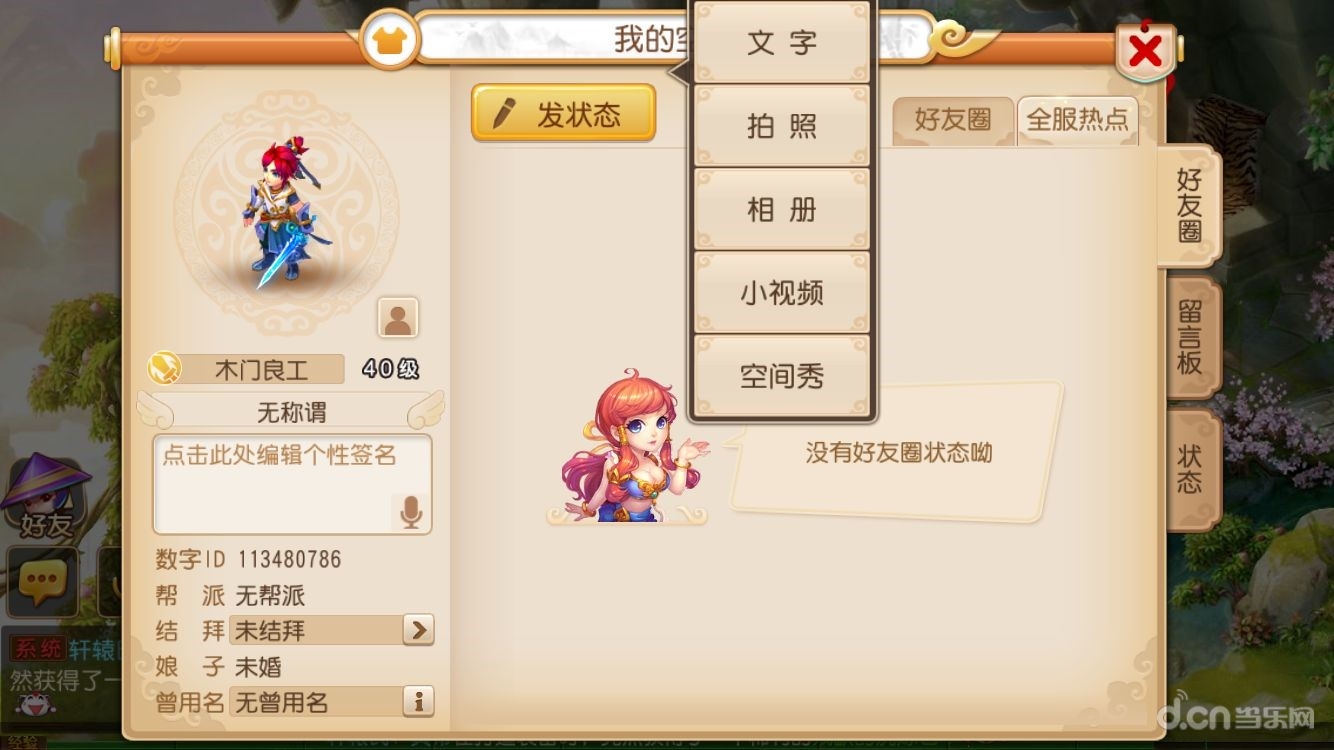
Task: Open the 留言板 side tab
Action: pyautogui.click(x=1191, y=337)
